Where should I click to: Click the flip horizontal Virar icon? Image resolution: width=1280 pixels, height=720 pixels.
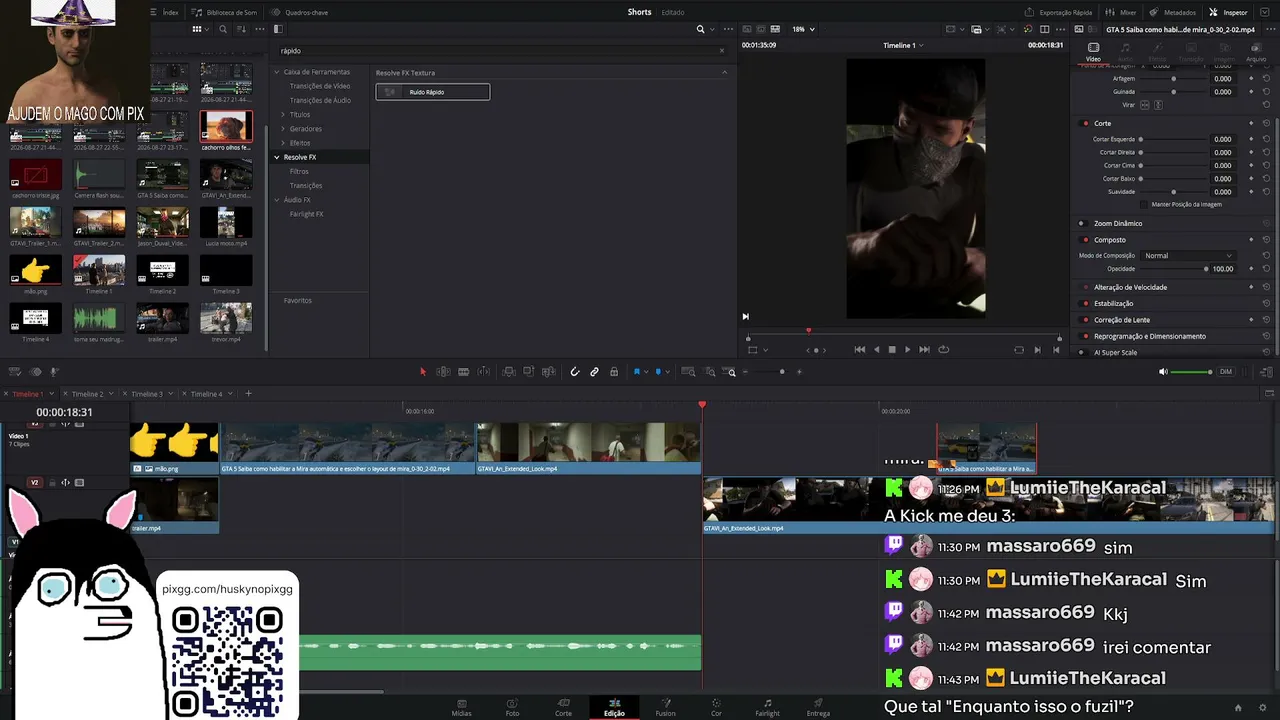1145,105
